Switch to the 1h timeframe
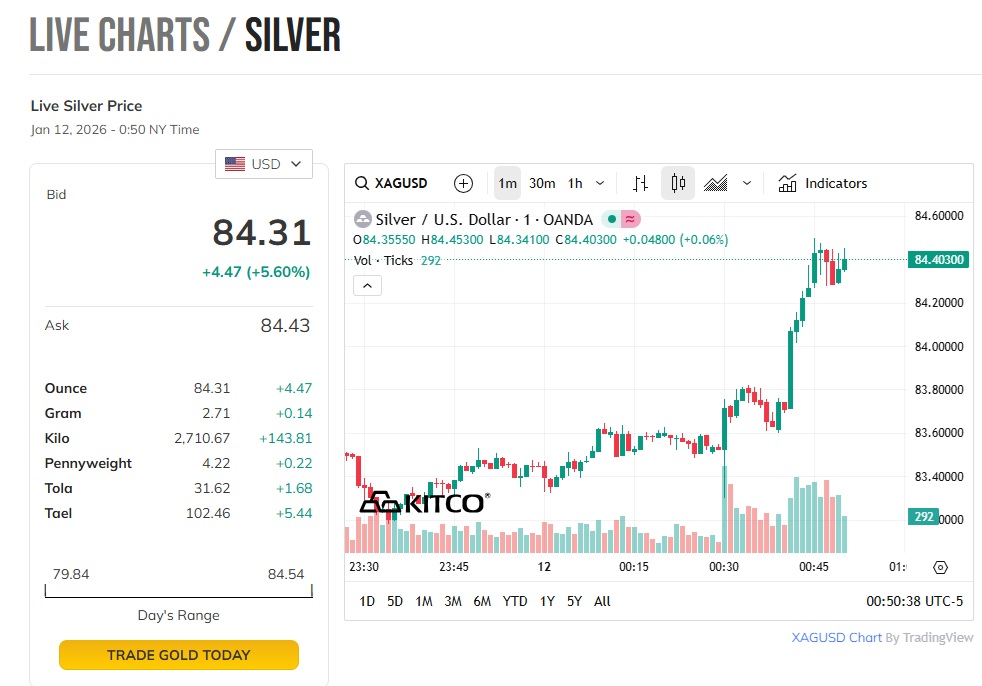This screenshot has height=686, width=982. 575,183
